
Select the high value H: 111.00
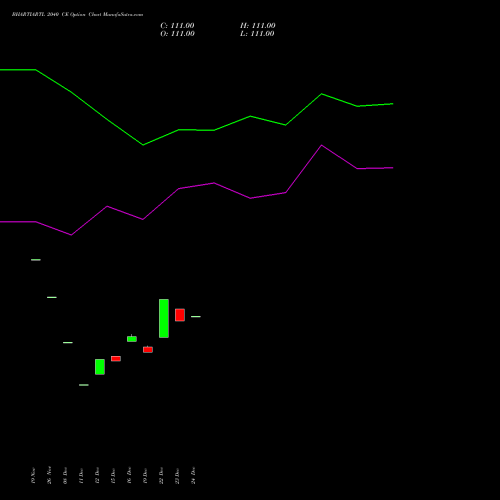pyautogui.click(x=258, y=26)
